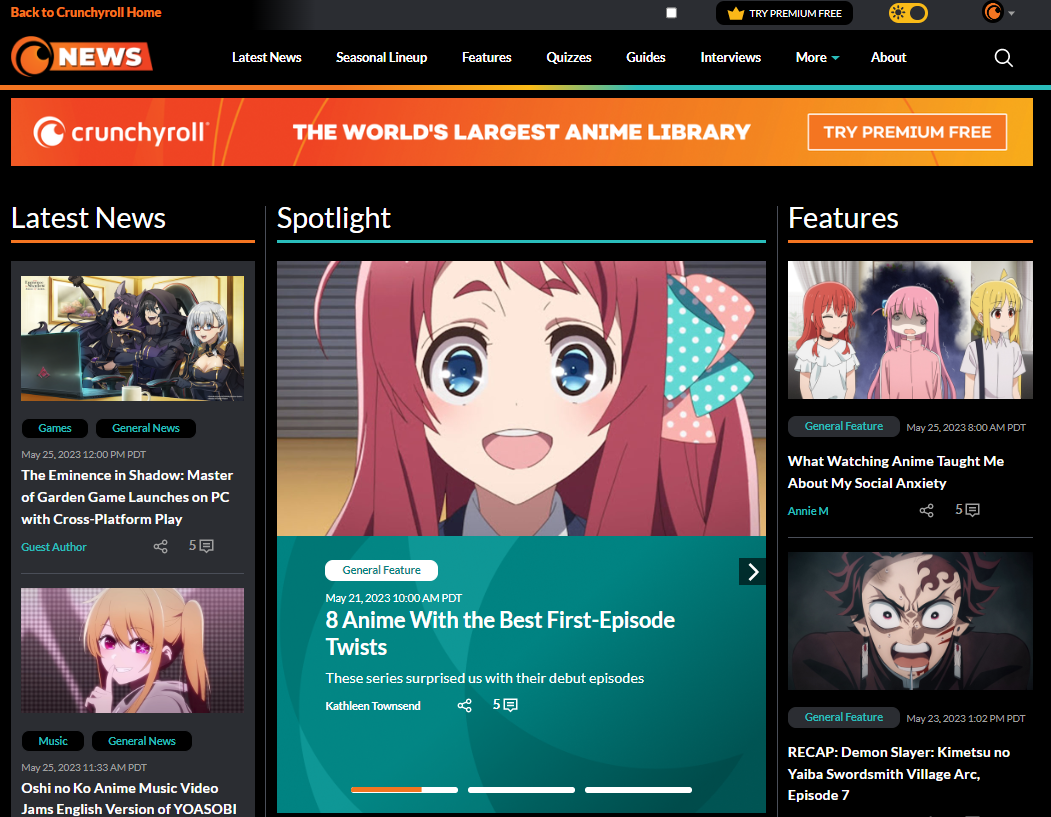This screenshot has width=1051, height=817.
Task: Select the Music tag
Action: click(x=53, y=741)
